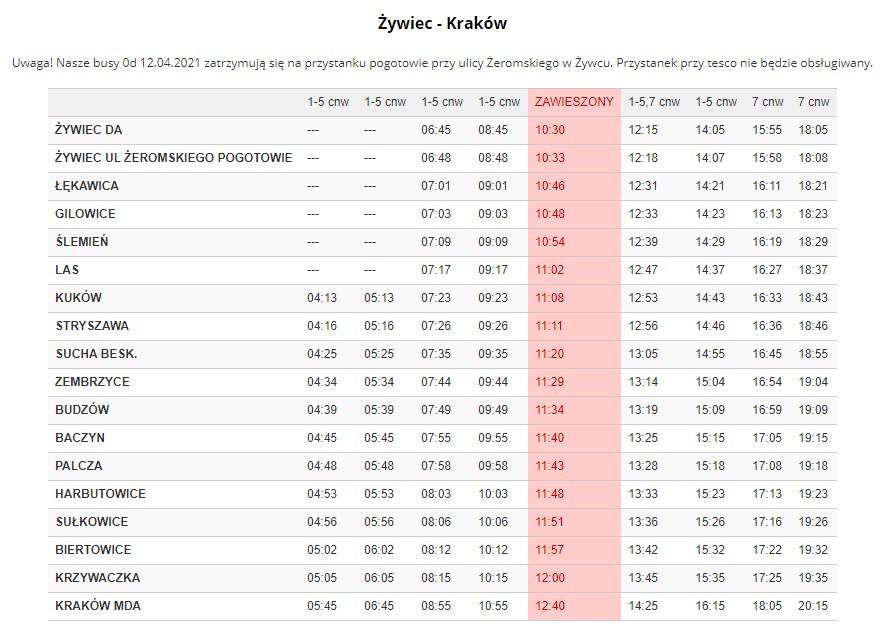This screenshot has height=640, width=896.
Task: Click the 12:00 Krzywaczka time cell
Action: pyautogui.click(x=550, y=578)
